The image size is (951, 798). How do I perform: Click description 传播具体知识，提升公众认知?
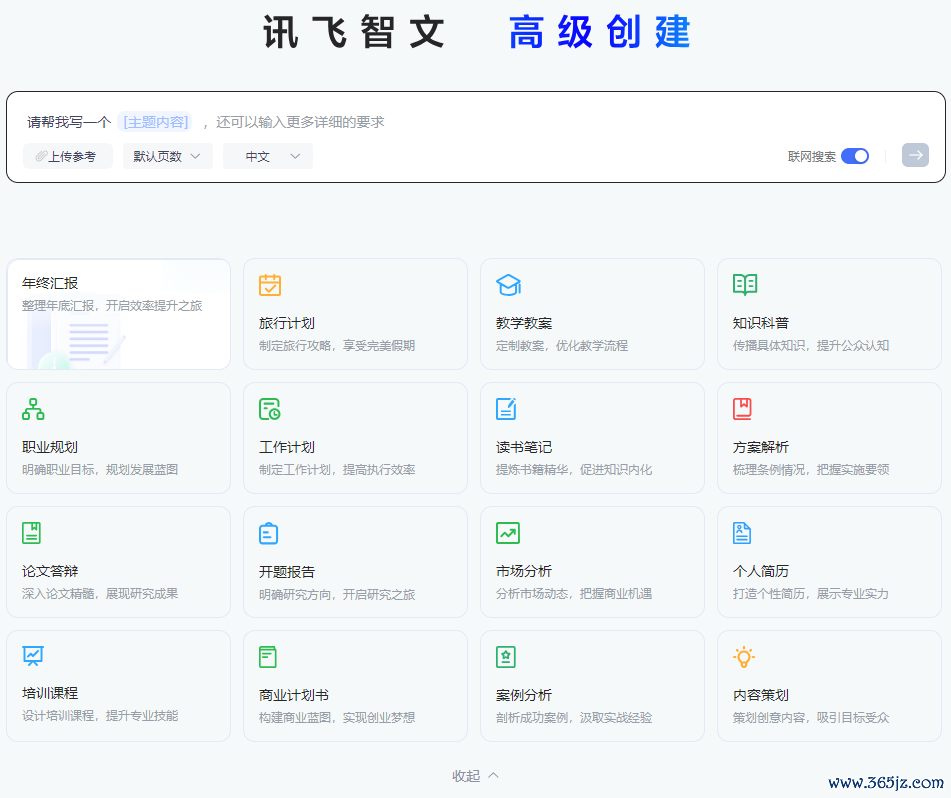(x=811, y=346)
